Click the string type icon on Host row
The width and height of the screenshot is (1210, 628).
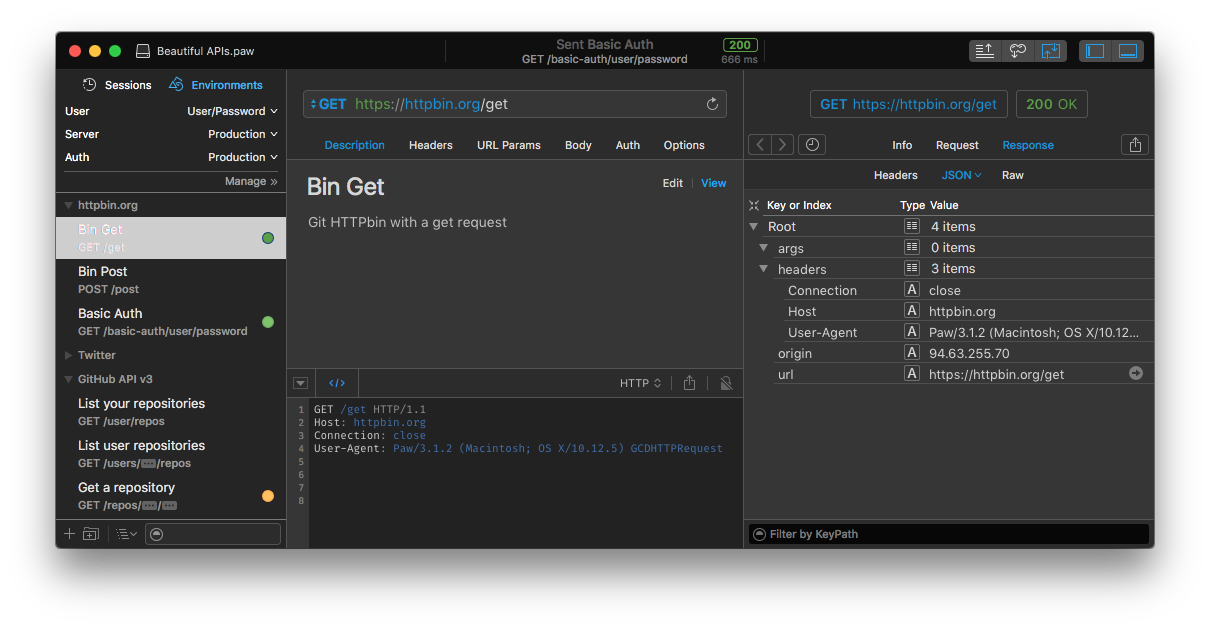912,311
